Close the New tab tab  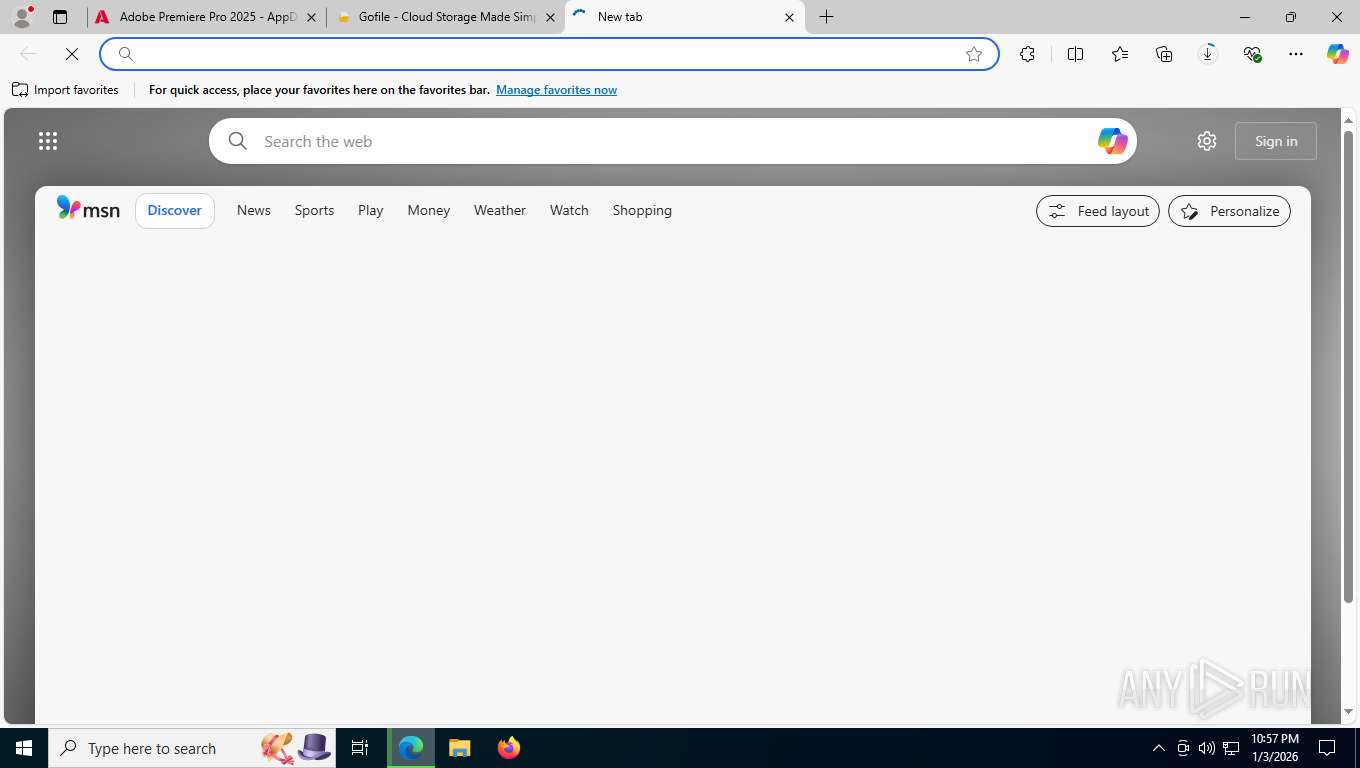click(789, 17)
